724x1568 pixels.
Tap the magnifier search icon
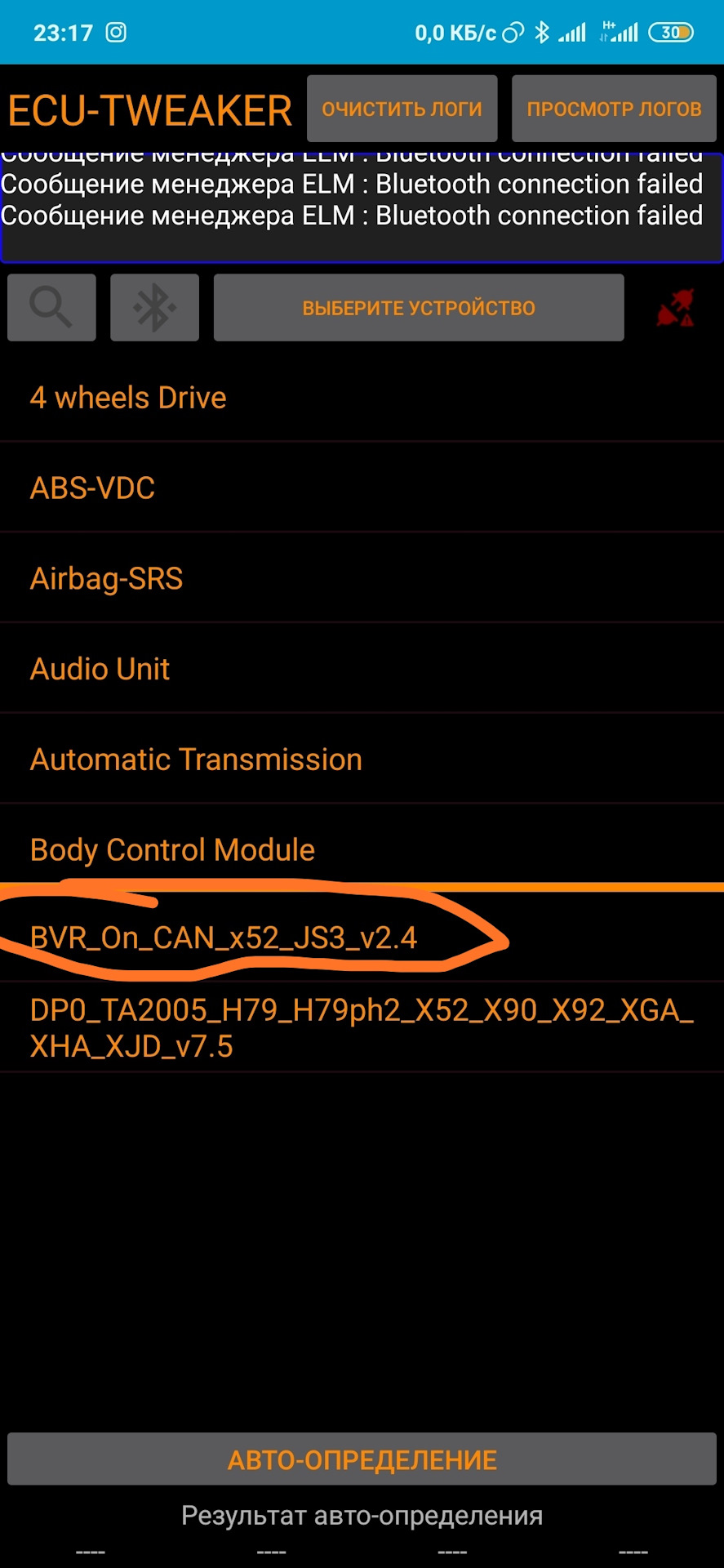click(51, 308)
